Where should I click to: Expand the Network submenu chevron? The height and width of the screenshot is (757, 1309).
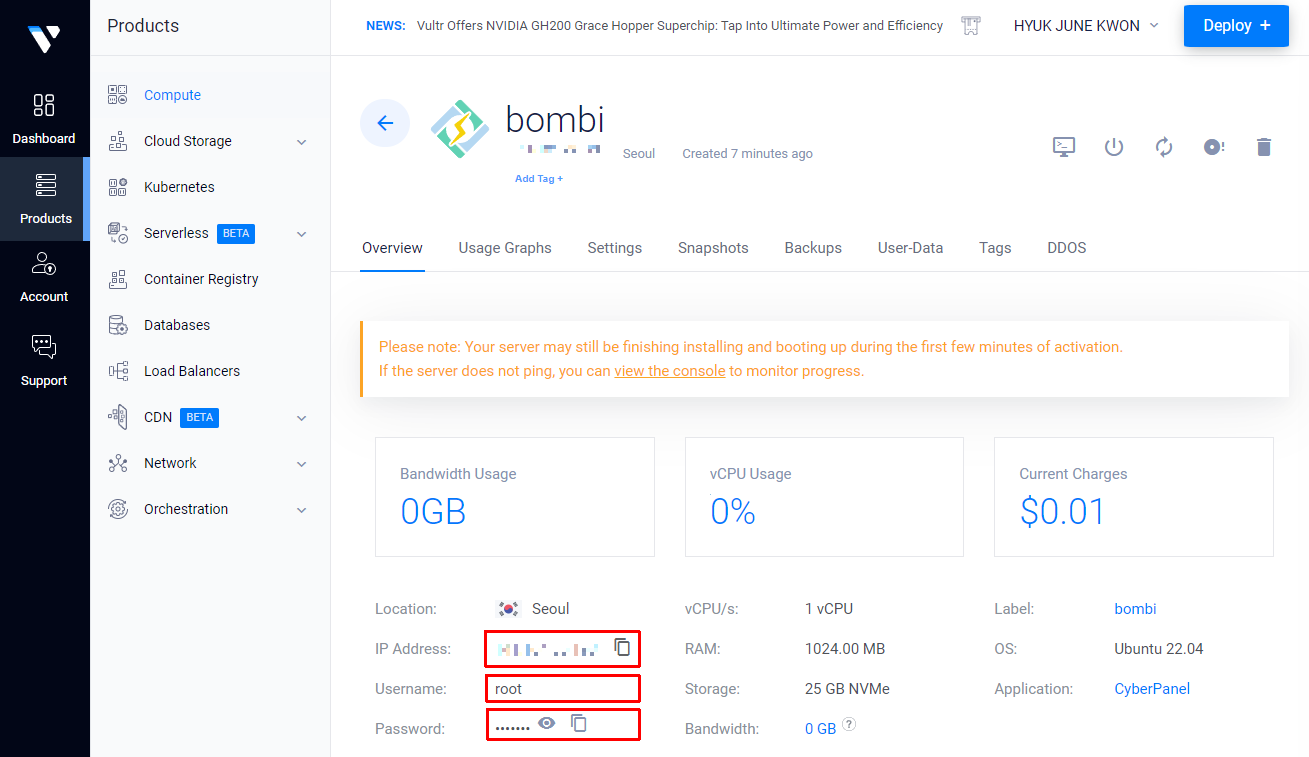302,464
